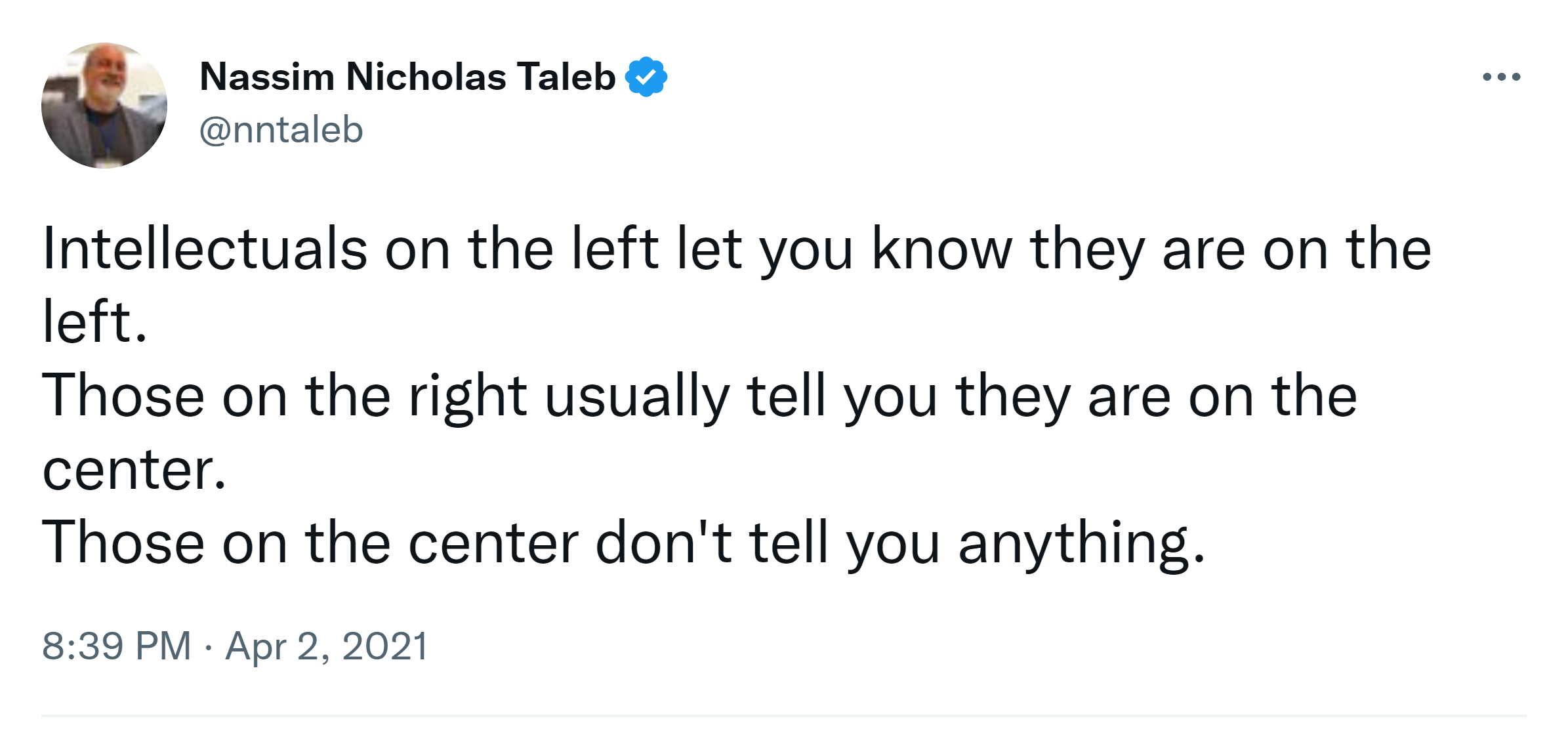
Task: Click the word "don't" in the last line
Action: [x=663, y=543]
